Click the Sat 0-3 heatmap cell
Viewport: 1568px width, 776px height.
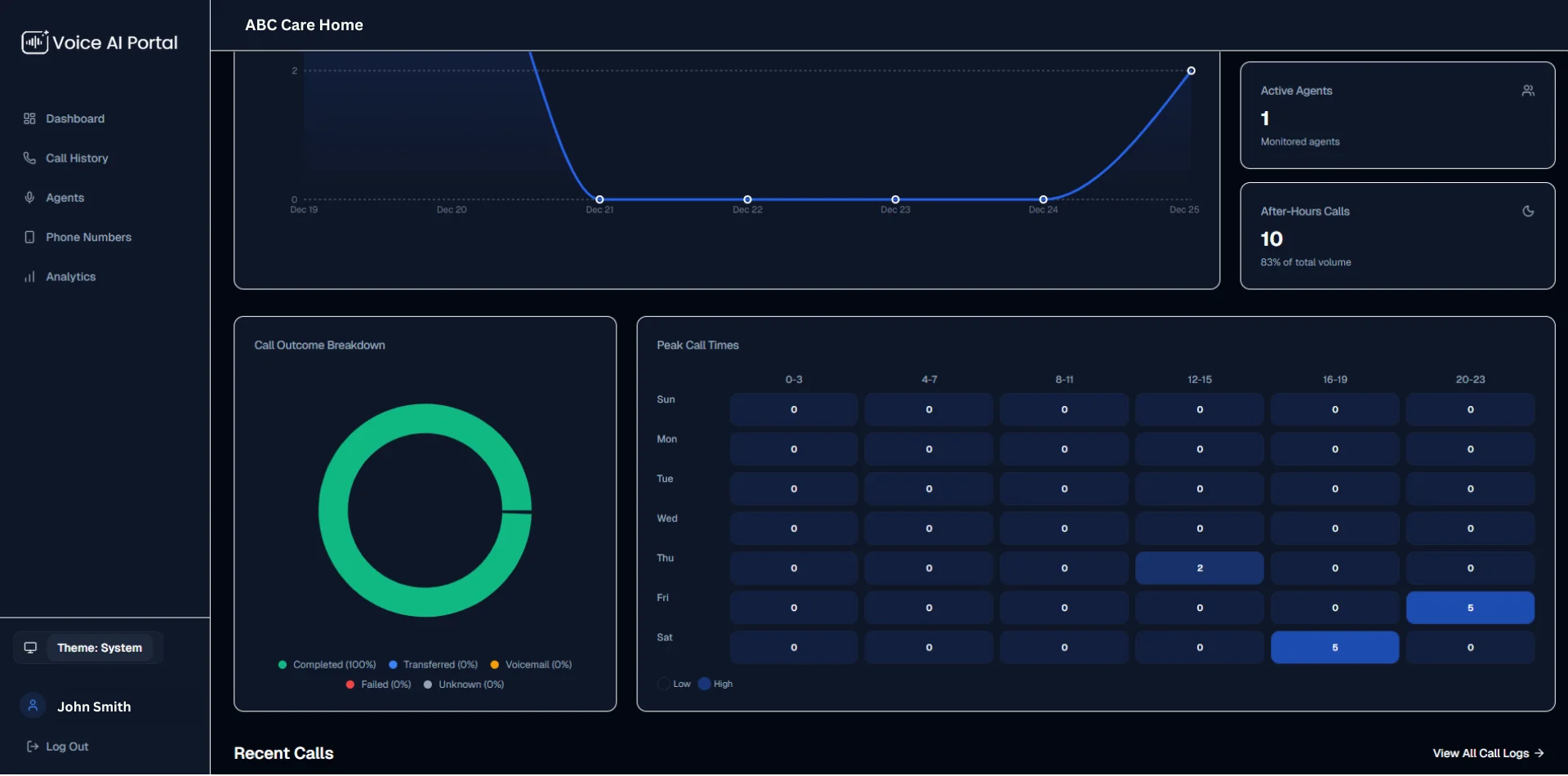tap(794, 647)
